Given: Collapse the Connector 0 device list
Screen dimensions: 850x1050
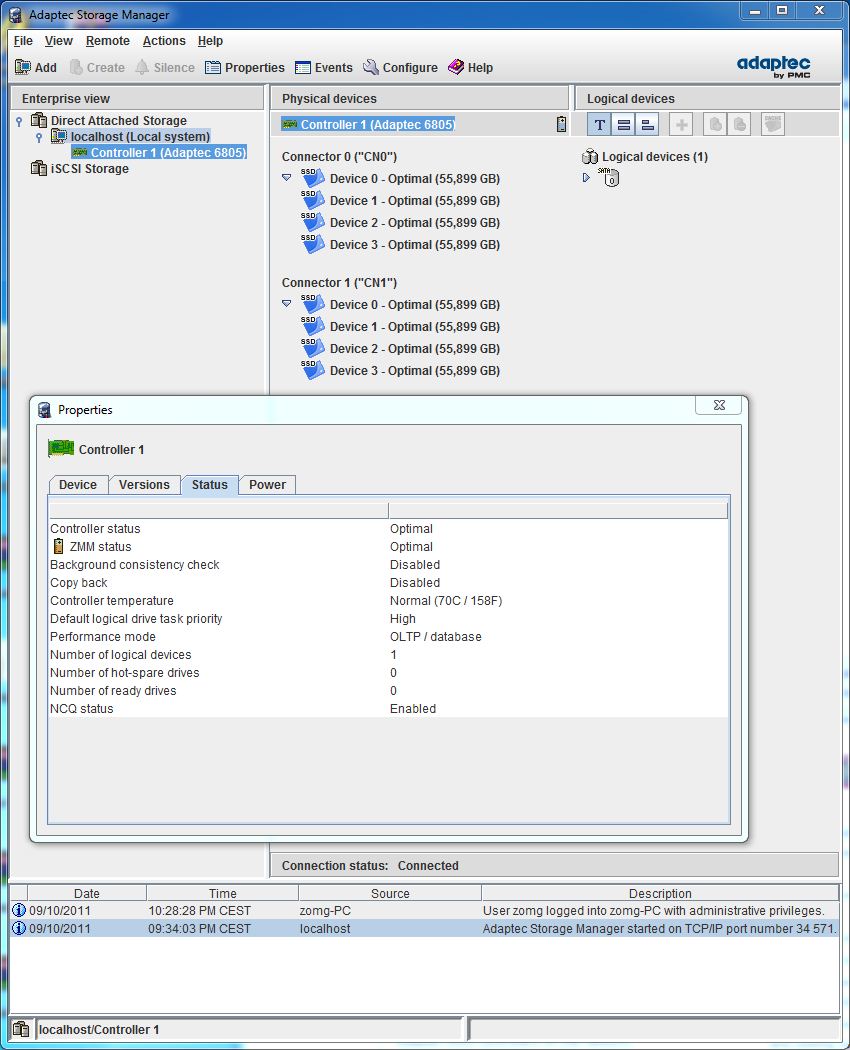Looking at the screenshot, I should click(287, 177).
